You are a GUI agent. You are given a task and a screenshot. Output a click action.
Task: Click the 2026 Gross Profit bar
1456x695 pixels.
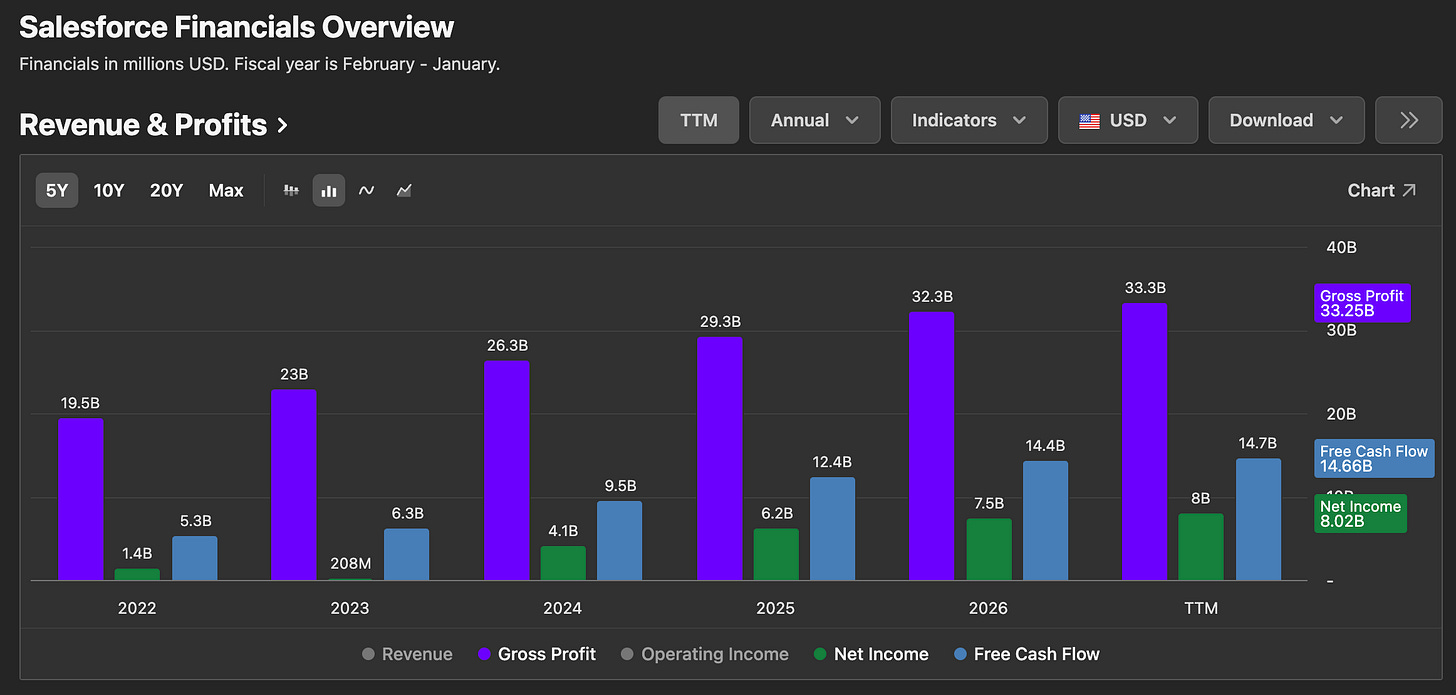[x=931, y=446]
